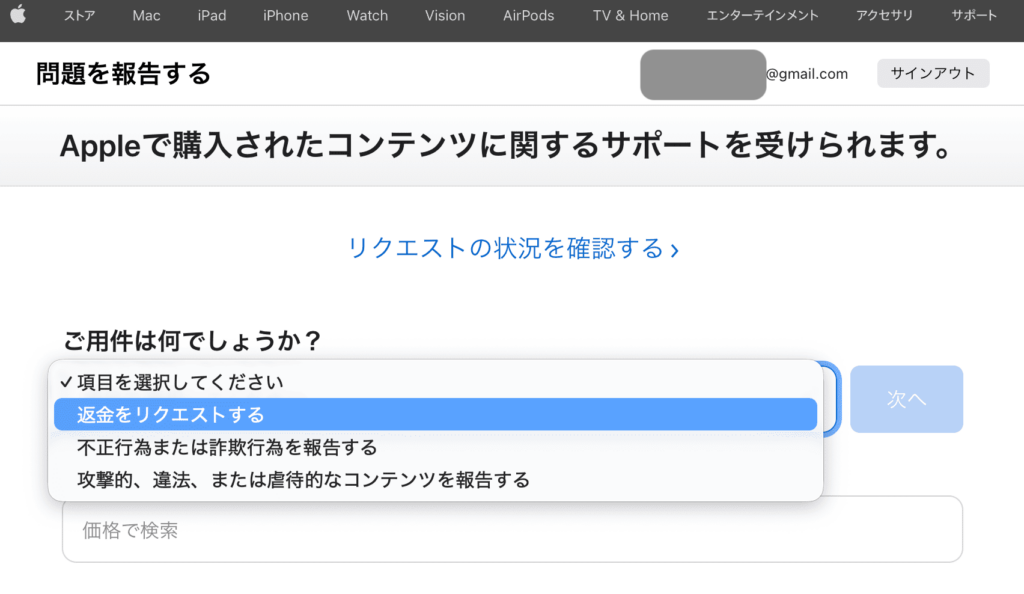Select アクセサリ in the navigation bar
The width and height of the screenshot is (1024, 594).
tap(884, 15)
